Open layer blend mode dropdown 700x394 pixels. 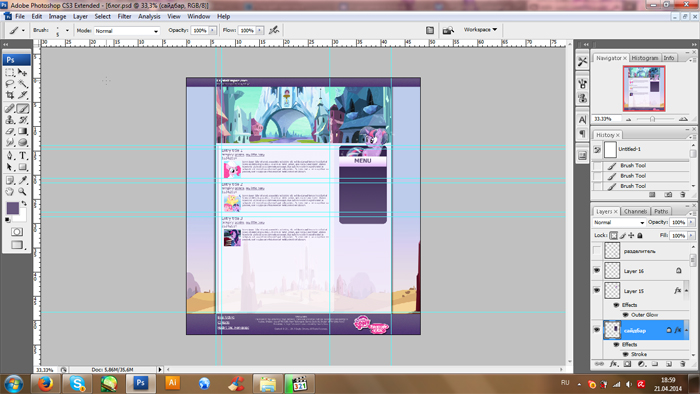619,222
